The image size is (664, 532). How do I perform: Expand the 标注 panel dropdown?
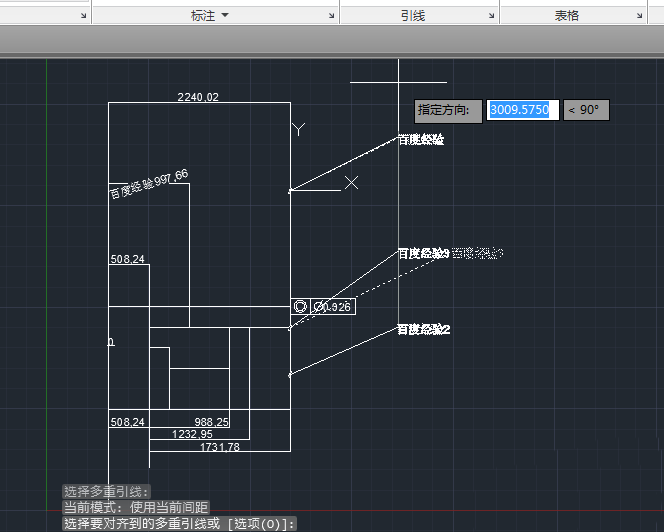(225, 15)
